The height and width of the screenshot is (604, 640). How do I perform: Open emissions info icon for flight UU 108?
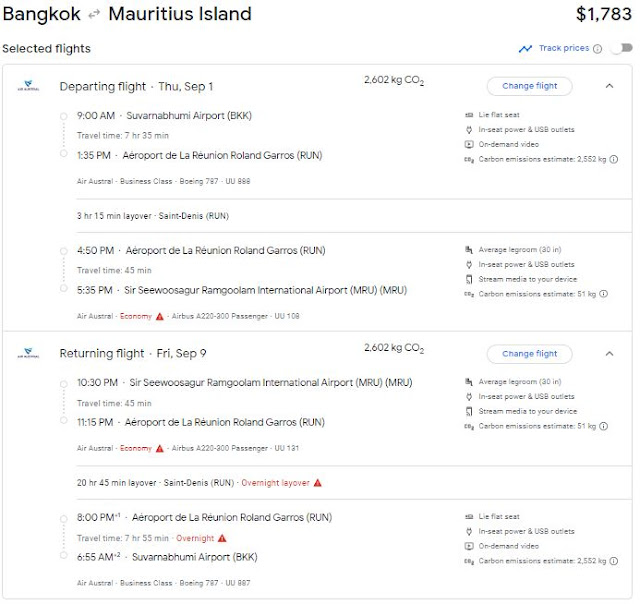pos(604,294)
